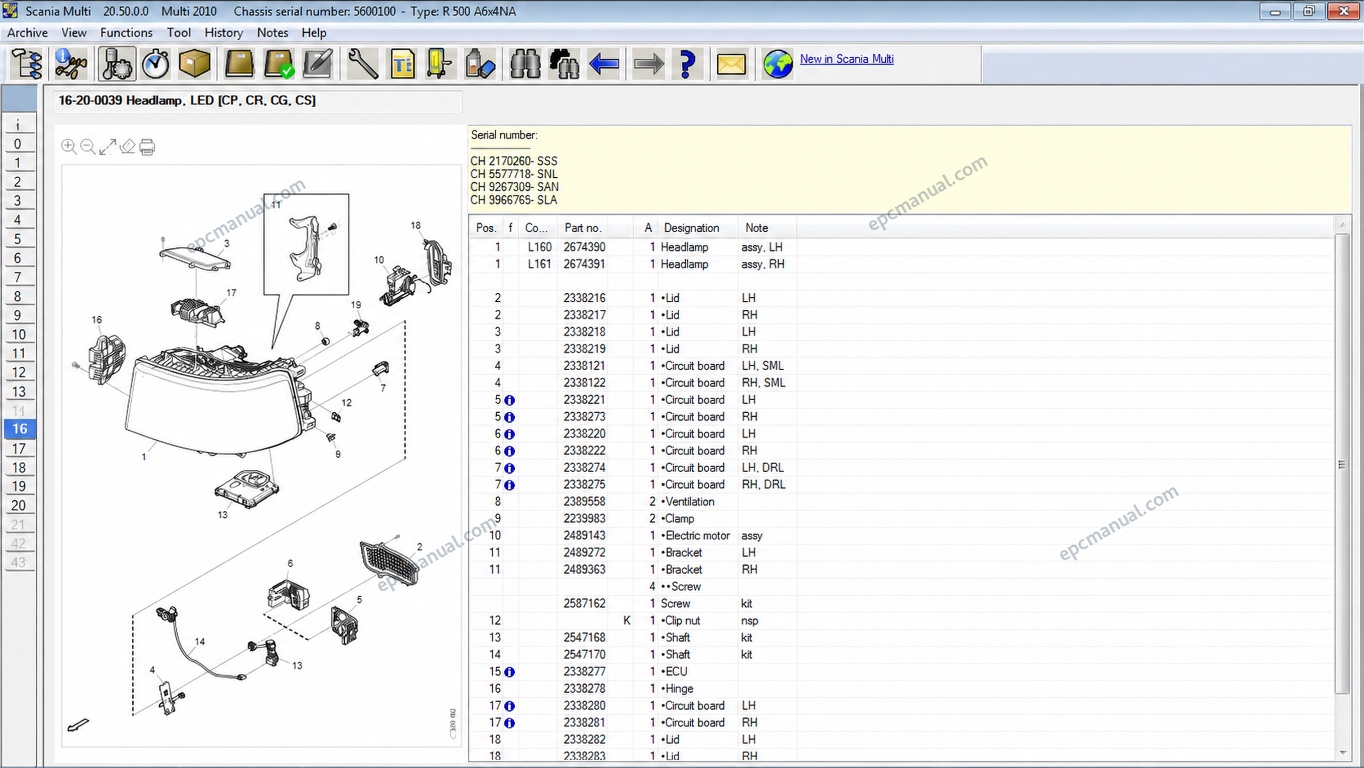Click the blue info connections toolbar icon
This screenshot has width=1364, height=768.
(71, 64)
